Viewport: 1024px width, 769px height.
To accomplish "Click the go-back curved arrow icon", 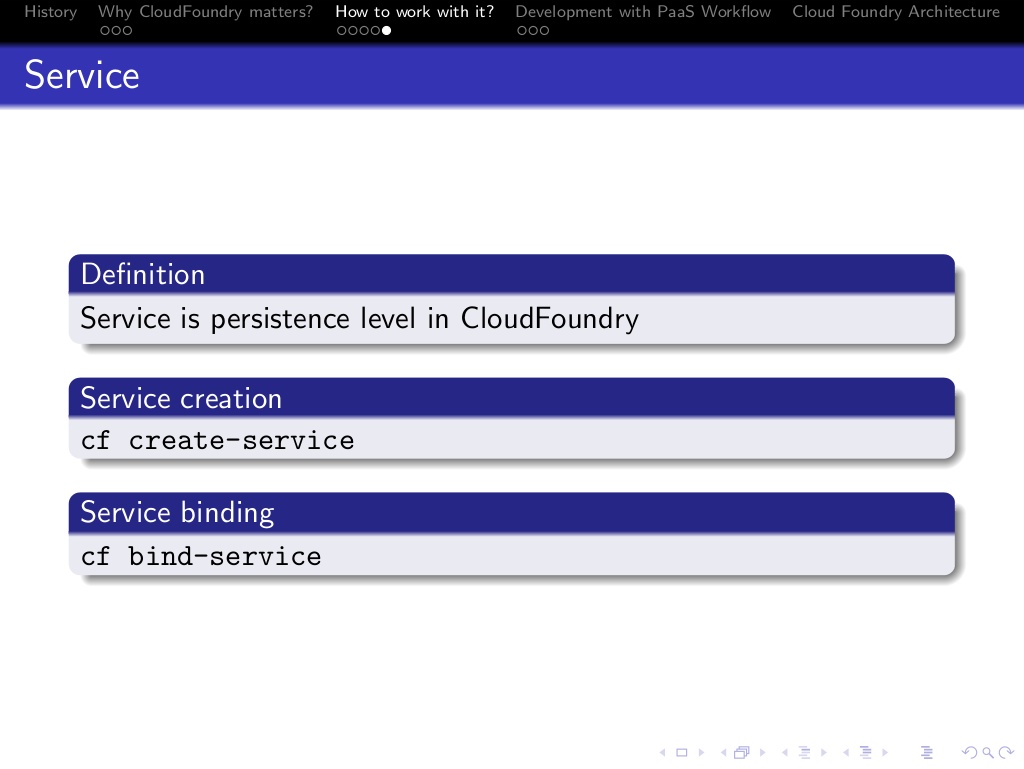I will tap(970, 753).
